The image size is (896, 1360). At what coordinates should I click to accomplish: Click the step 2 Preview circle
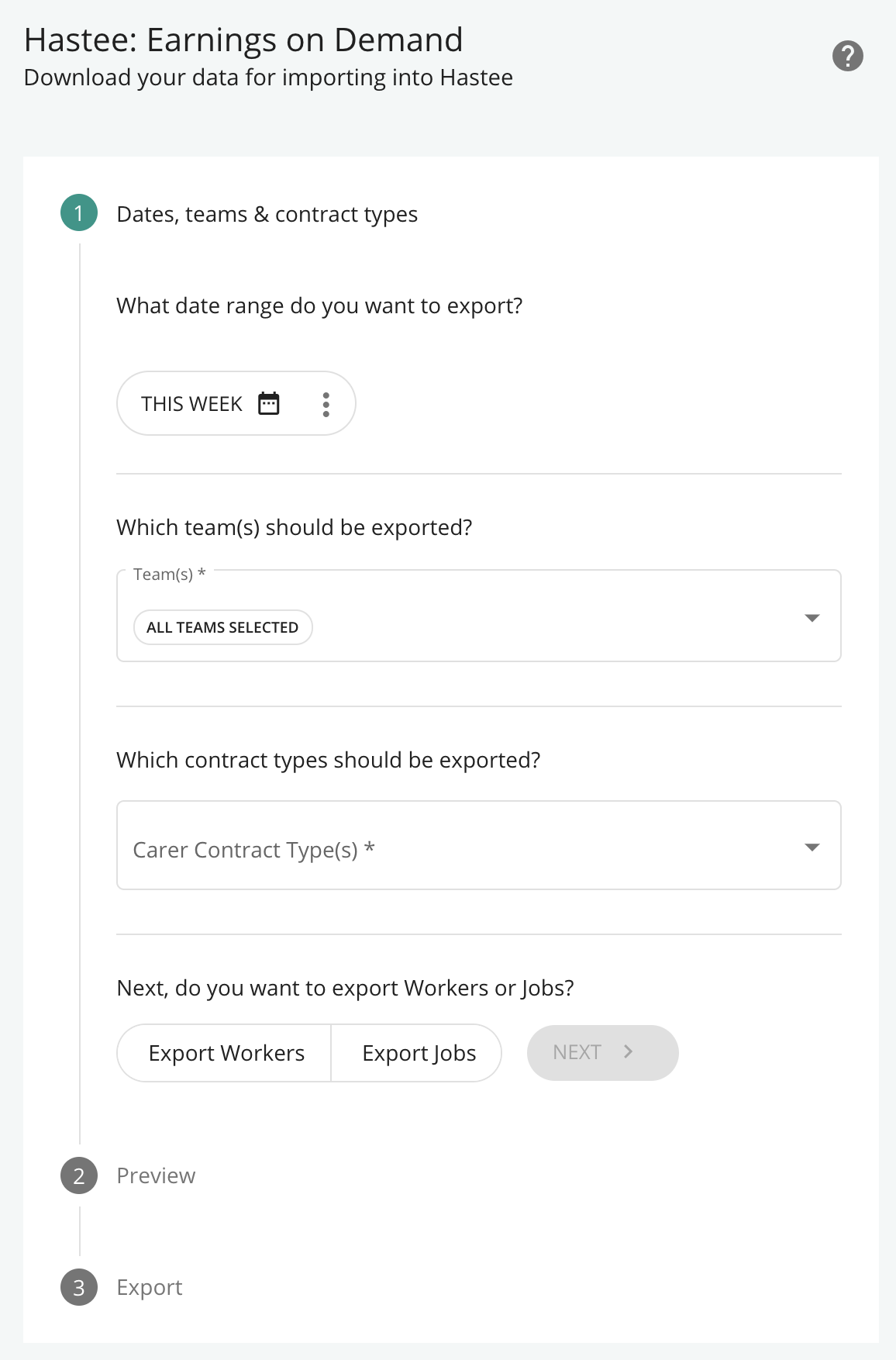point(79,1175)
